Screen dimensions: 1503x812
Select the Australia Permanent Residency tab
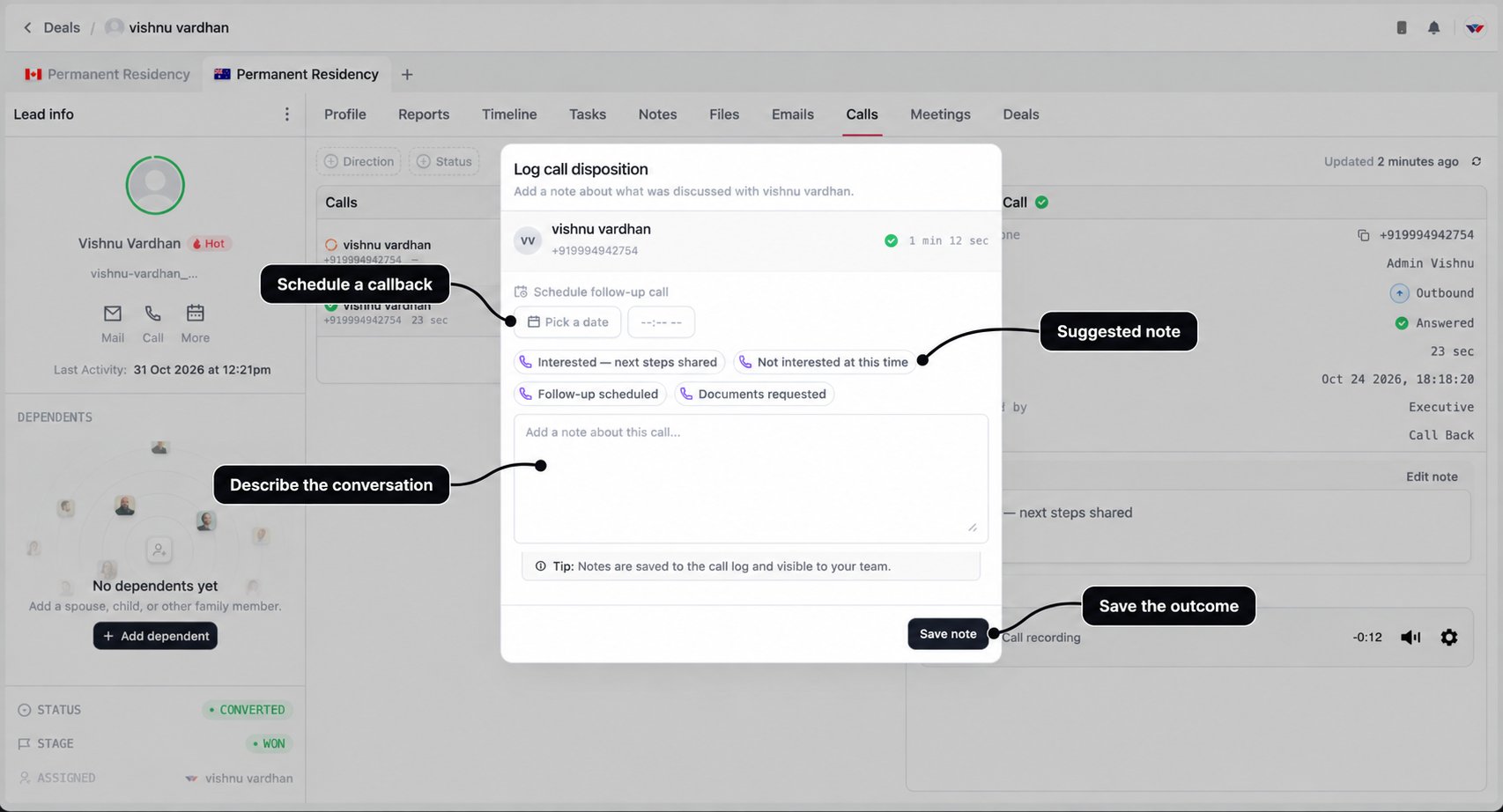coord(296,74)
